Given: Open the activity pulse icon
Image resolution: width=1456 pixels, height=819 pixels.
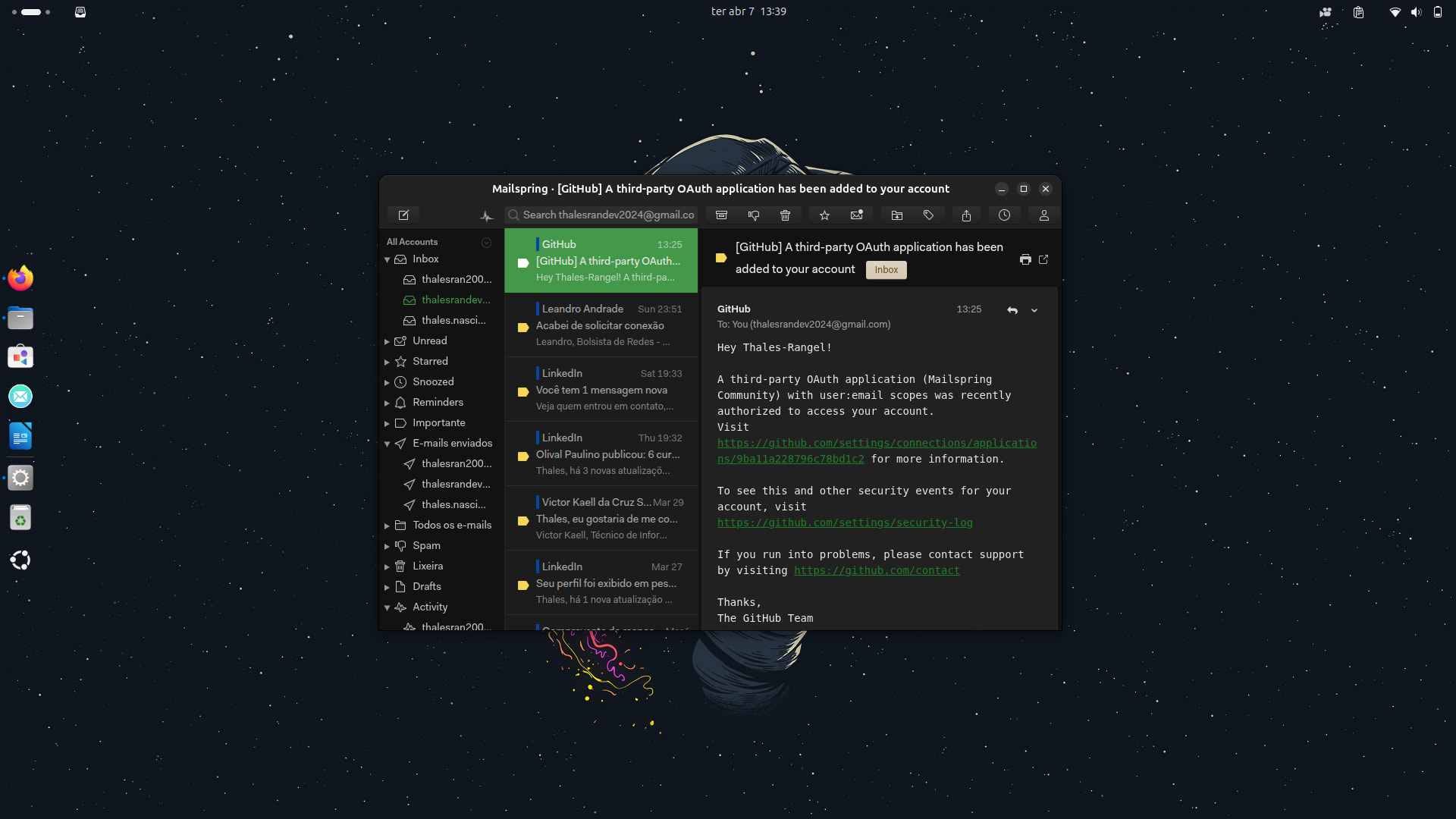Looking at the screenshot, I should pyautogui.click(x=487, y=216).
